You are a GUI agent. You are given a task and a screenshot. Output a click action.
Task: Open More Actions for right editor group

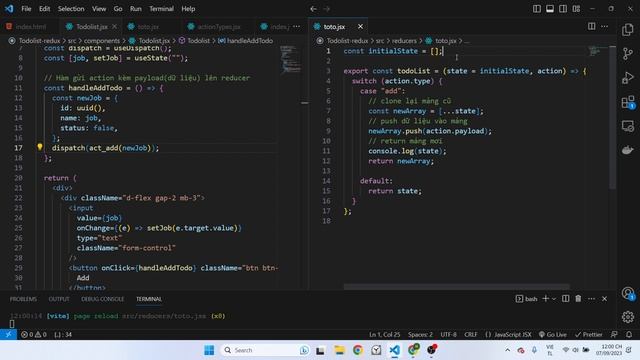coord(604,26)
